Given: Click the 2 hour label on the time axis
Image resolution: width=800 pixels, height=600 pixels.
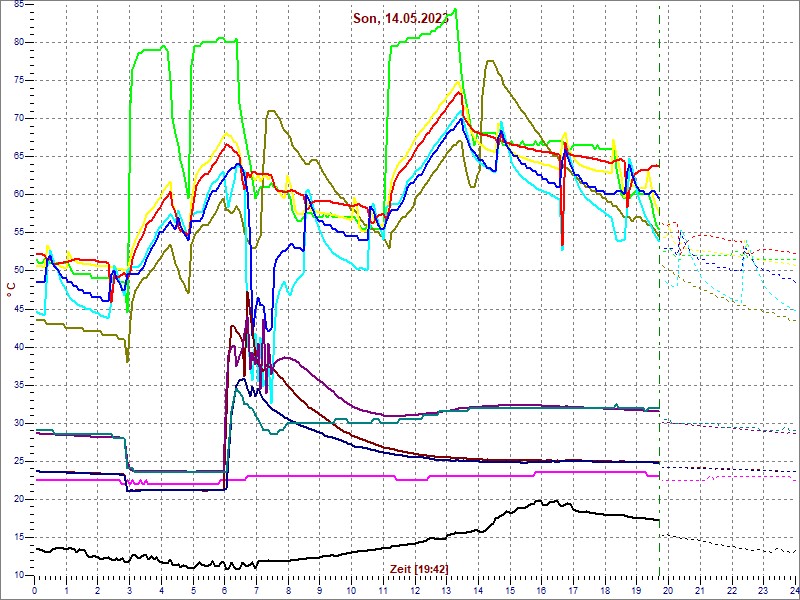Looking at the screenshot, I should [x=98, y=590].
